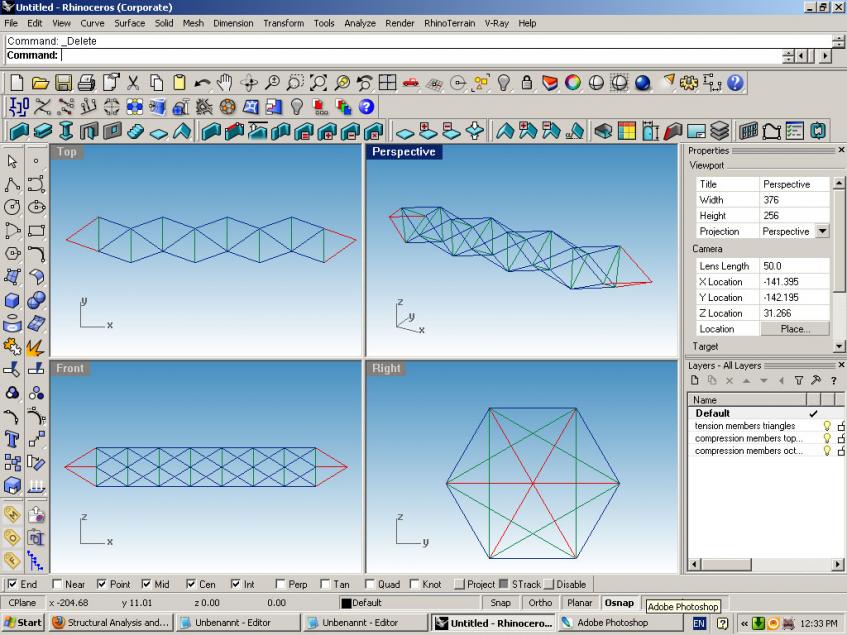This screenshot has width=847, height=635.
Task: Click the CPlane status bar pane
Action: 22,603
